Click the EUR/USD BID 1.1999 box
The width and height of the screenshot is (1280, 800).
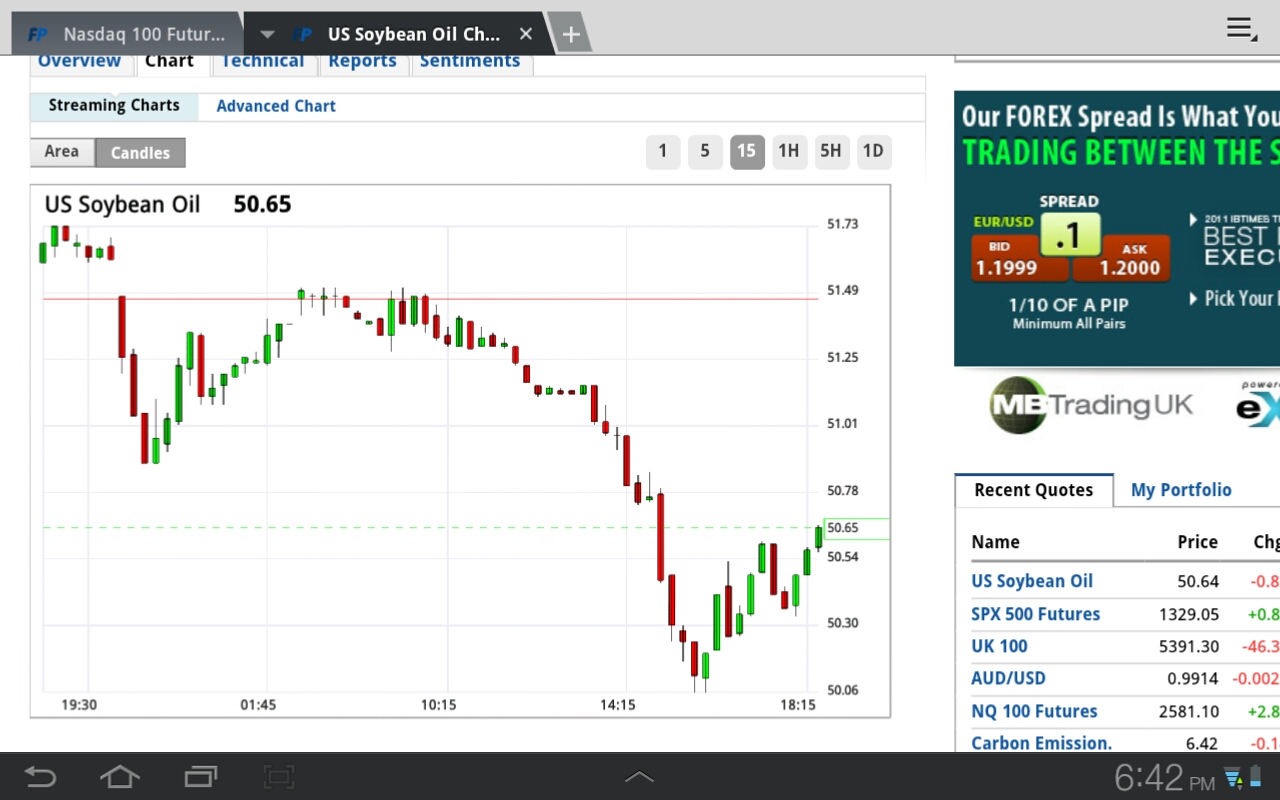[1020, 258]
